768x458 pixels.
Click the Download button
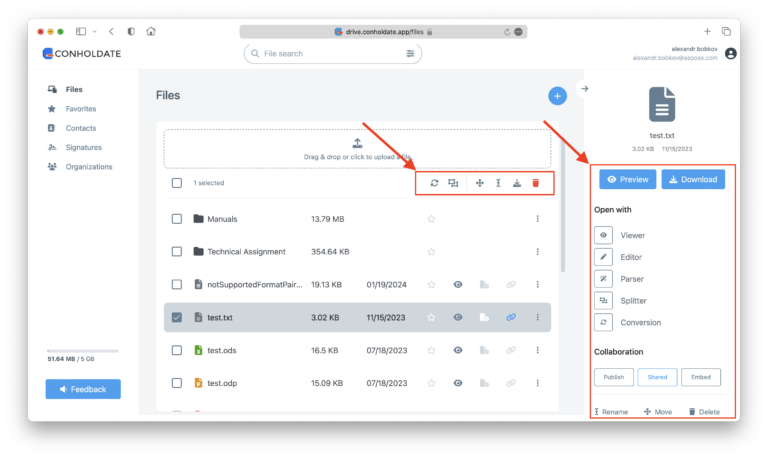(x=692, y=180)
